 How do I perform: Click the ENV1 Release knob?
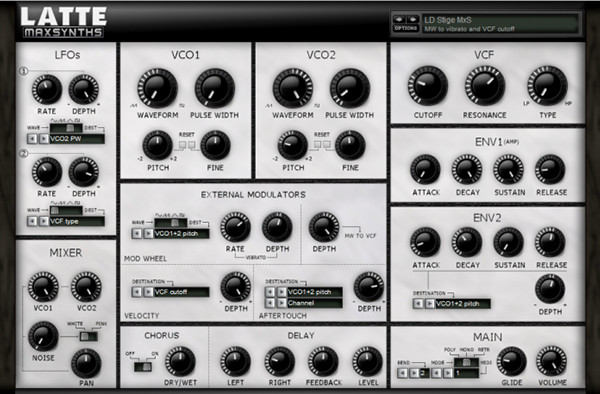pos(550,169)
